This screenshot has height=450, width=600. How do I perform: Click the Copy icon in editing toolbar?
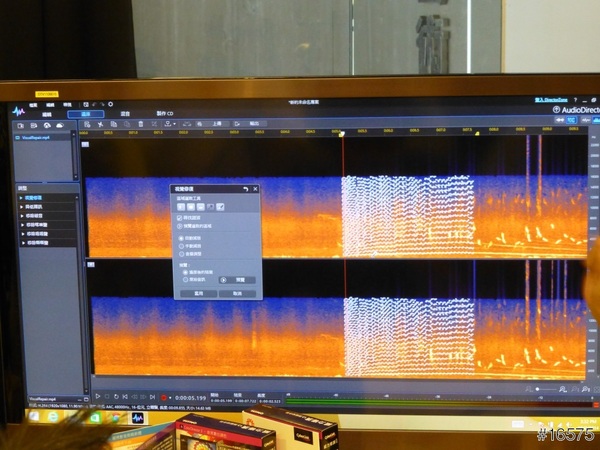114,124
